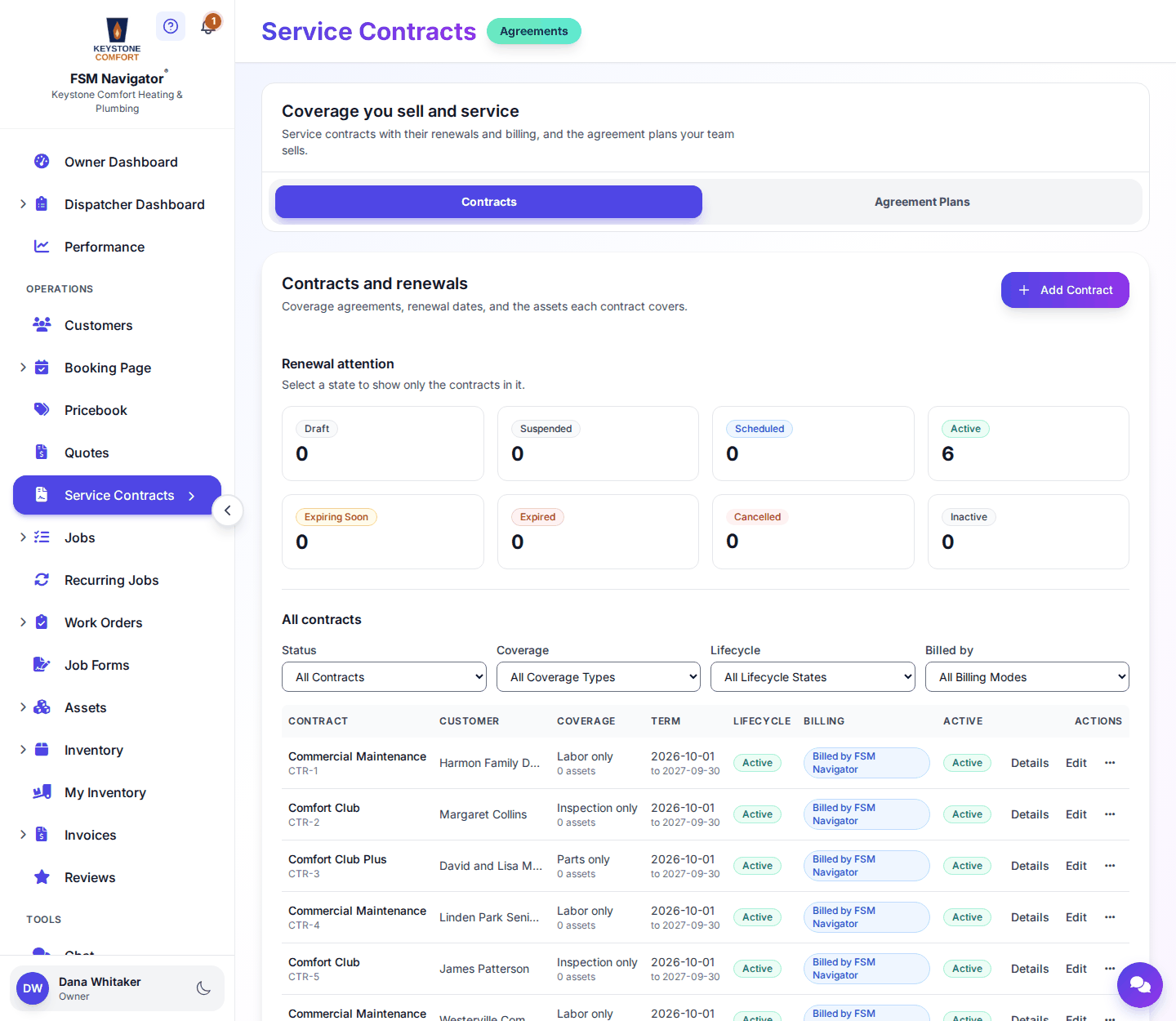Viewport: 1176px width, 1021px height.
Task: Filter contracts by Suspended state
Action: pyautogui.click(x=598, y=444)
